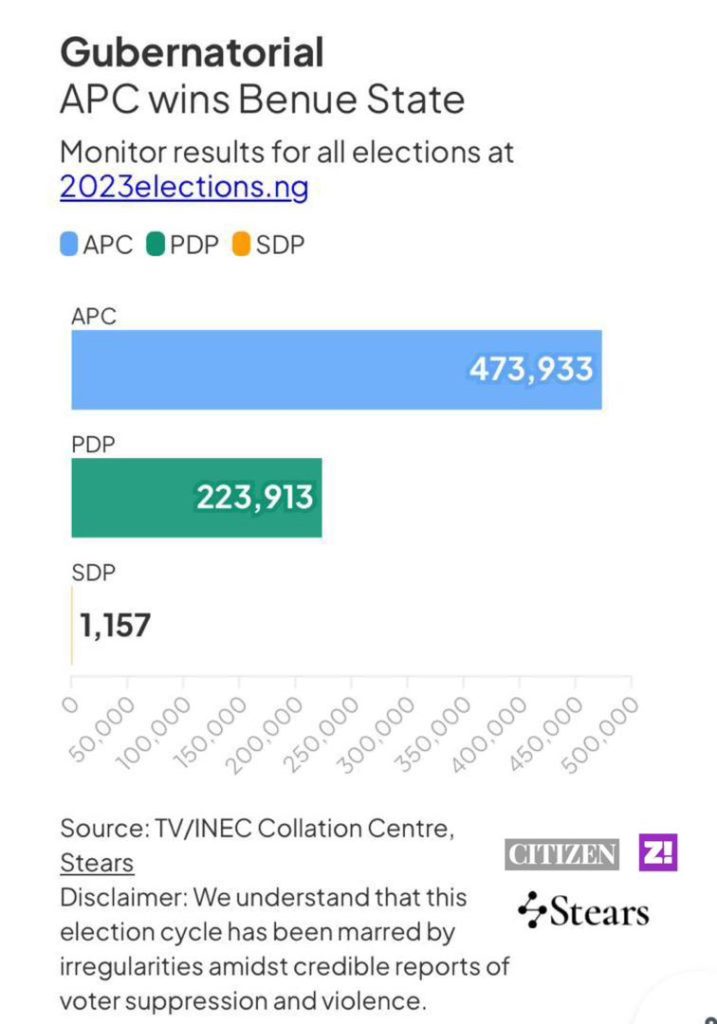This screenshot has width=717, height=1024.
Task: Click the Citizen logo
Action: (561, 855)
